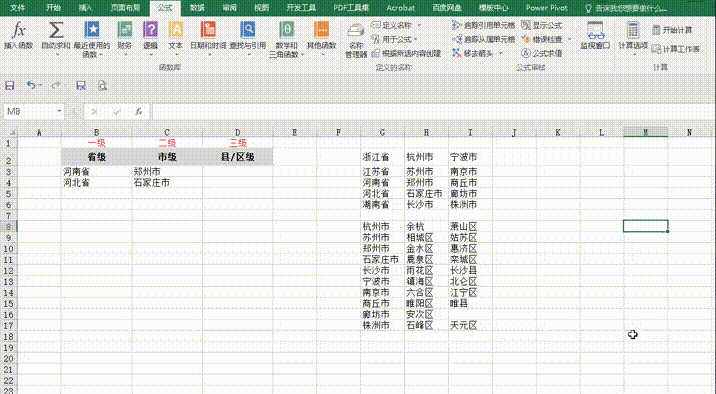Viewport: 716px width, 394px height.
Task: Click Create from Selection (根据所选内容创建)
Action: (x=406, y=53)
